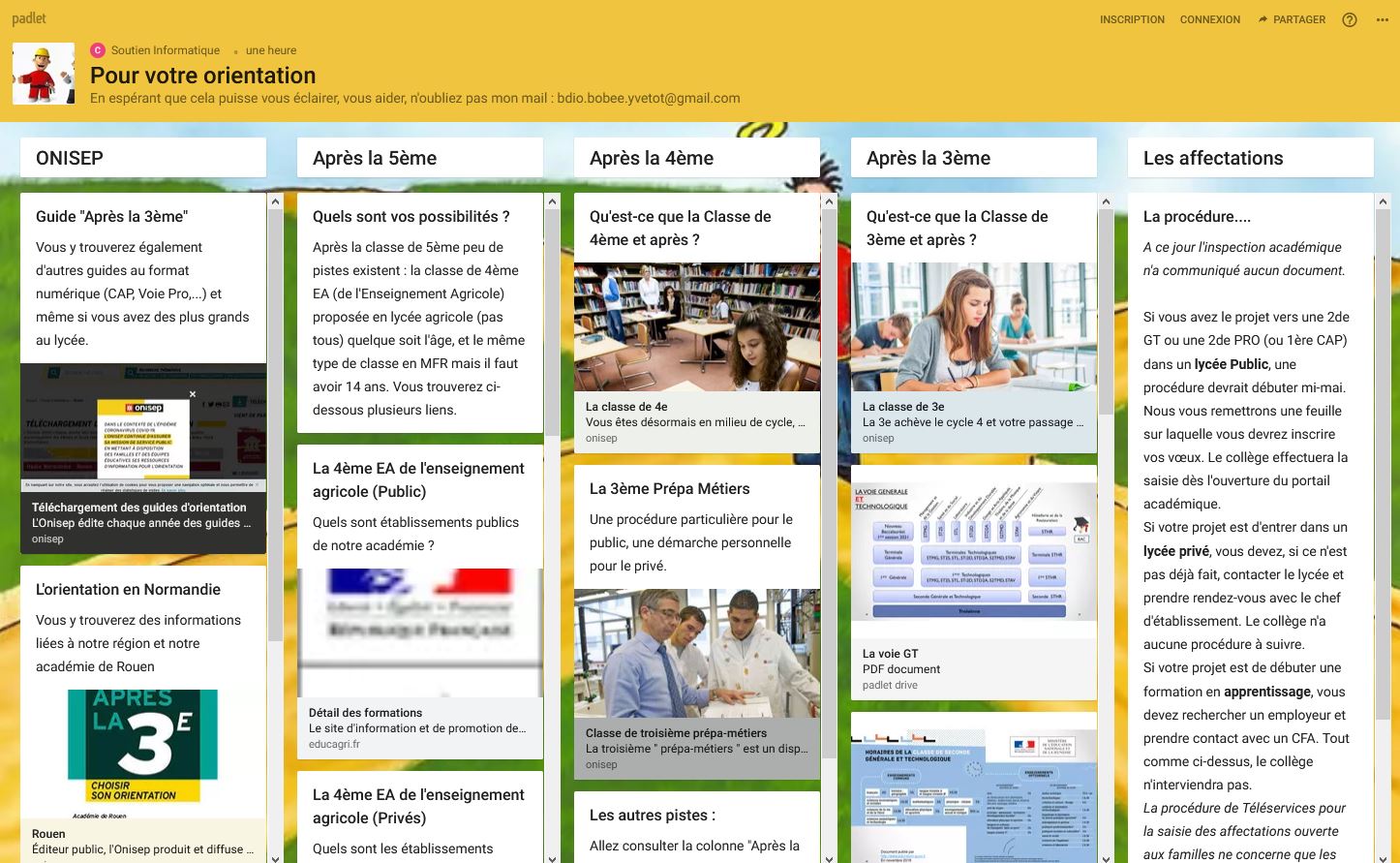Click the padlet logo
The image size is (1400, 863).
point(29,19)
